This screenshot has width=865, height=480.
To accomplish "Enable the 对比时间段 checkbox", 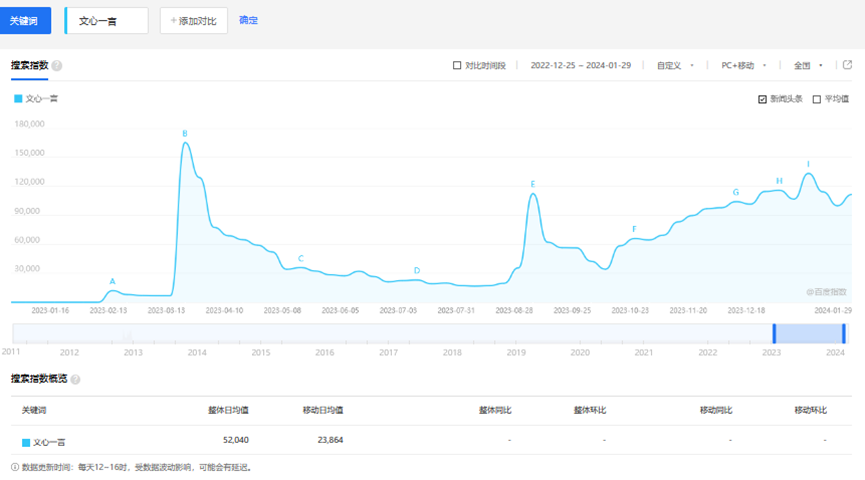I will [458, 66].
